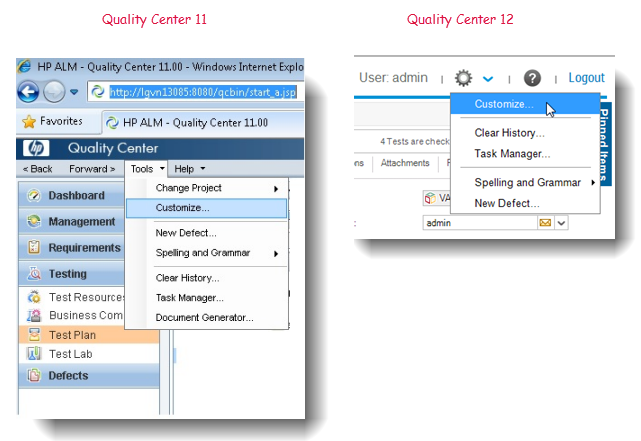641x441 pixels.
Task: Choose Clear History... in the gear dropdown menu
Action: click(525, 133)
